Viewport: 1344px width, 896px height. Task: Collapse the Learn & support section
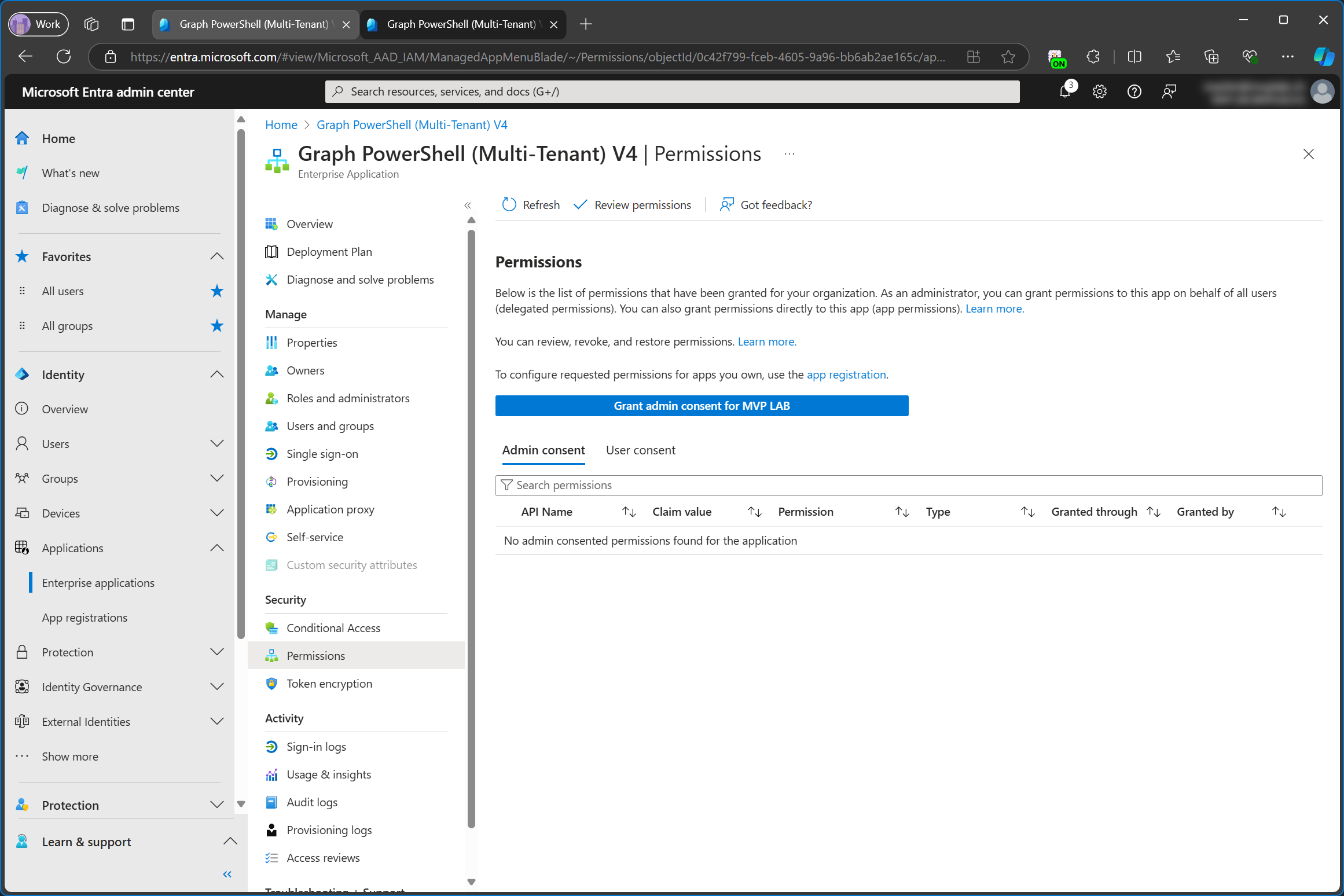pos(230,841)
